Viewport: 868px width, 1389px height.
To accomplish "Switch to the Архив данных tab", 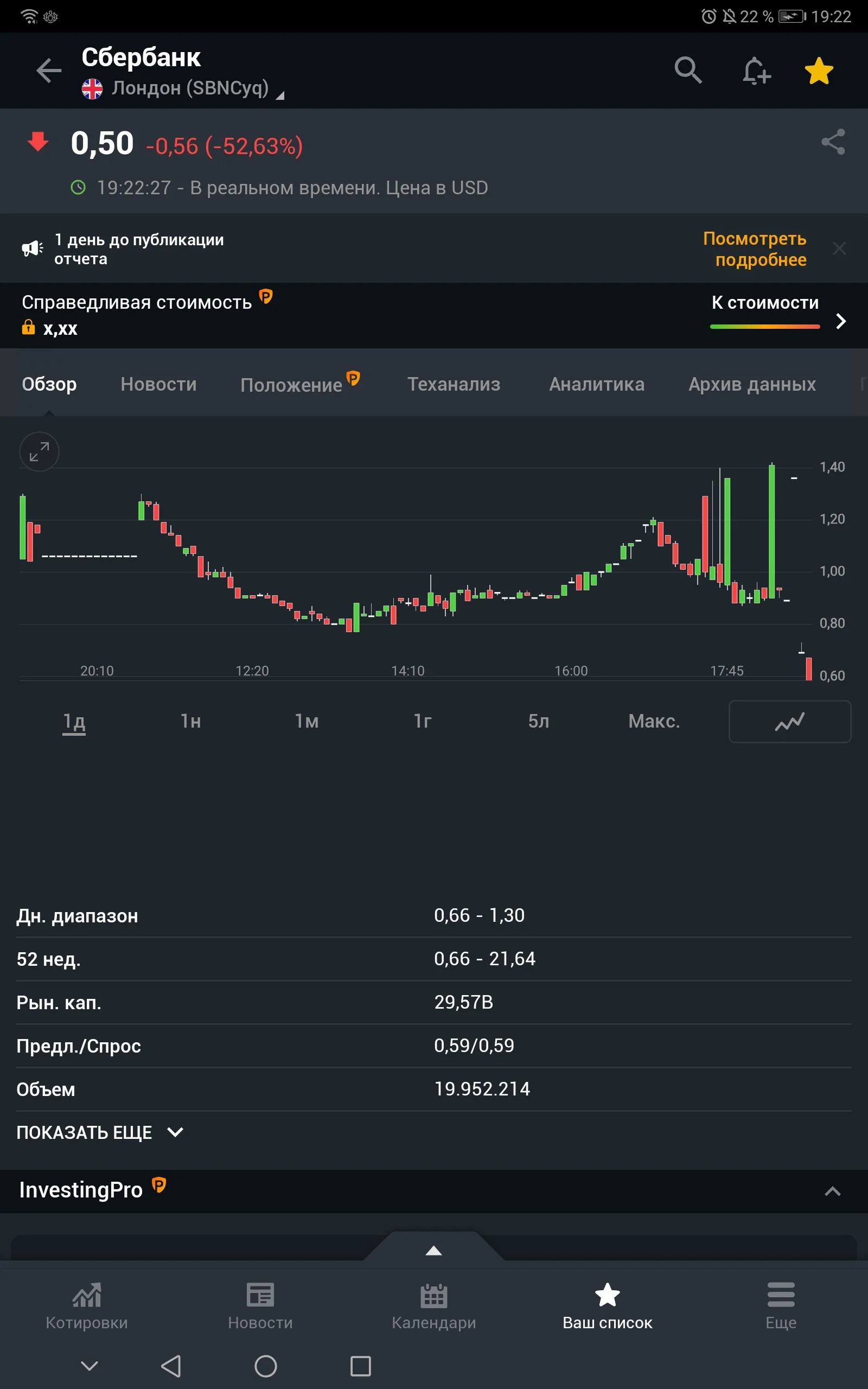I will [x=752, y=384].
